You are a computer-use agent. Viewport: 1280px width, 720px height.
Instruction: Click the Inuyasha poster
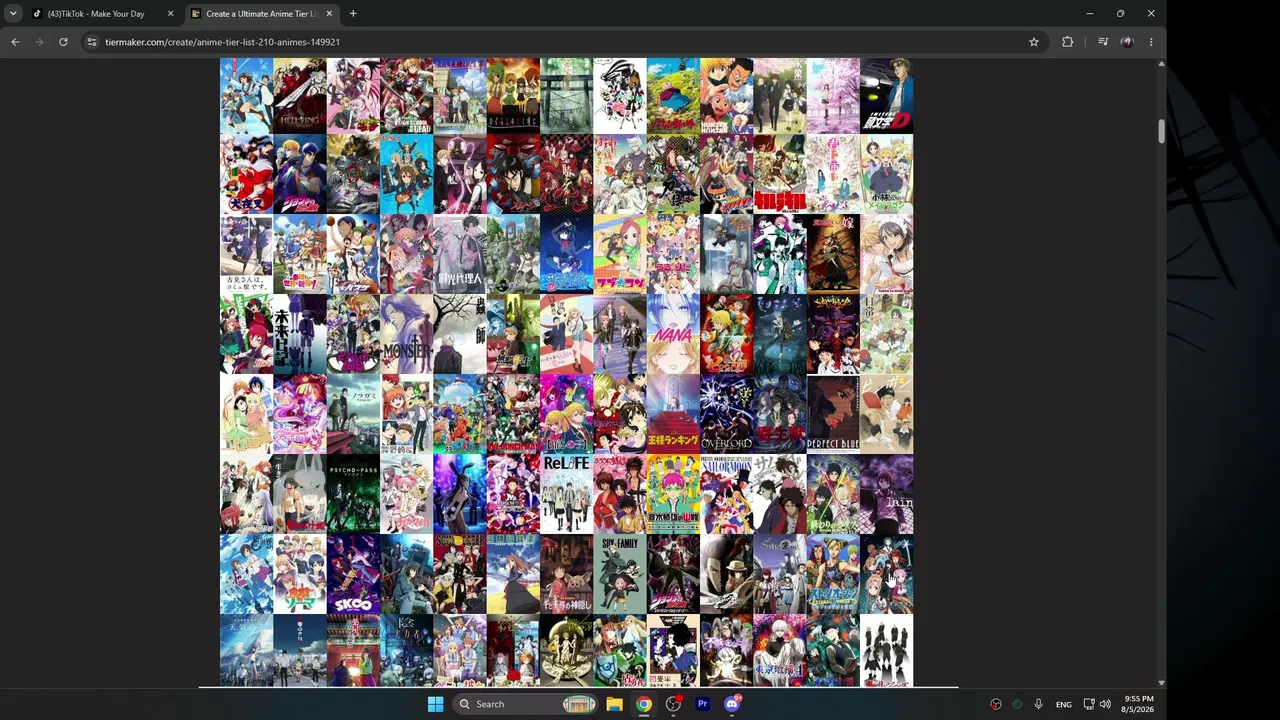(x=247, y=175)
